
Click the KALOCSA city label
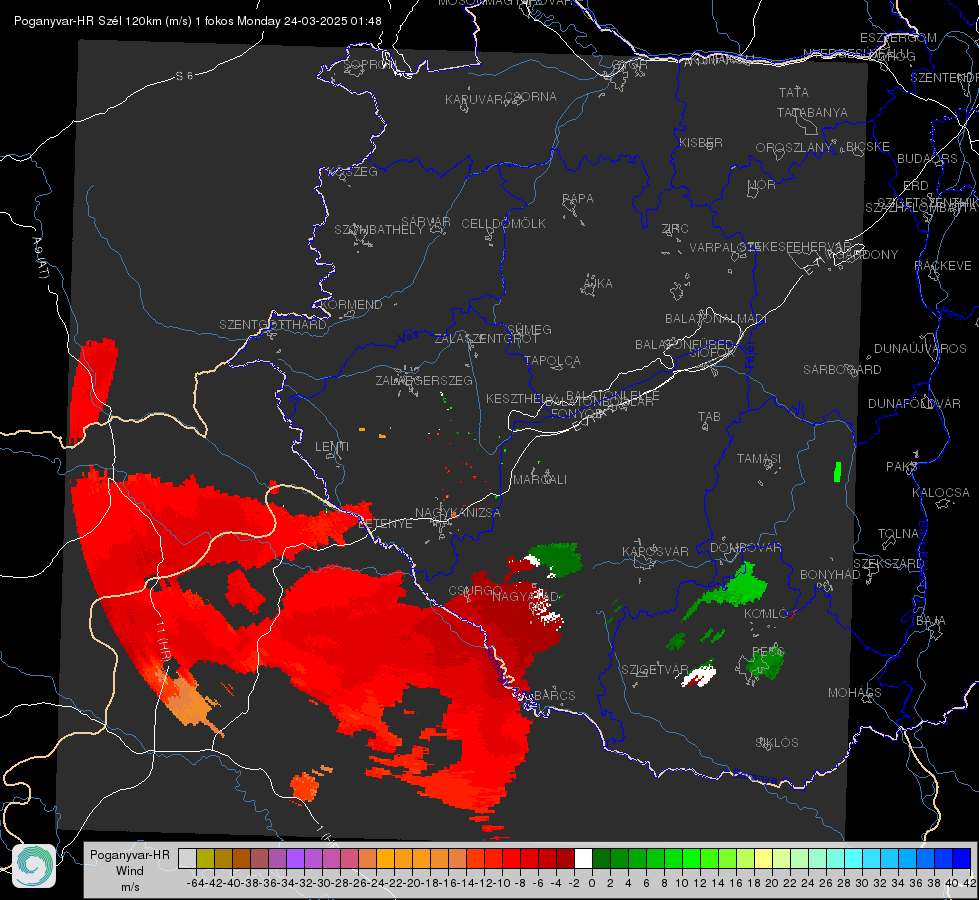click(941, 493)
